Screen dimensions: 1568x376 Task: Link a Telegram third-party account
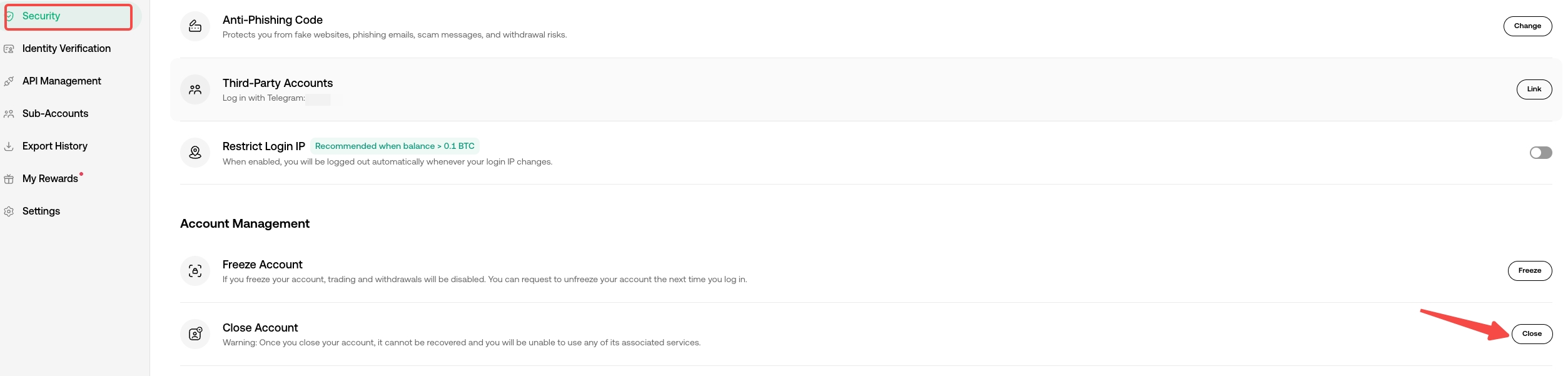[x=1534, y=89]
